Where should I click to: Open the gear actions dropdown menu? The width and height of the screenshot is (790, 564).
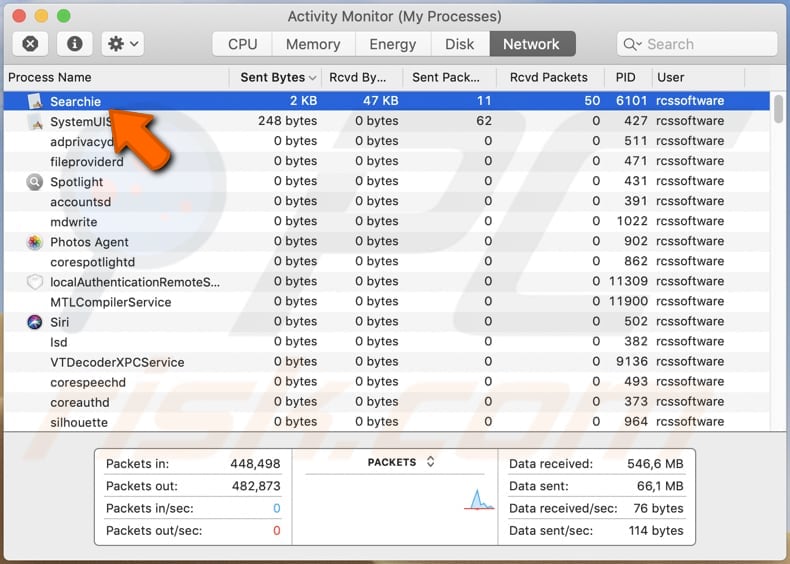point(124,44)
